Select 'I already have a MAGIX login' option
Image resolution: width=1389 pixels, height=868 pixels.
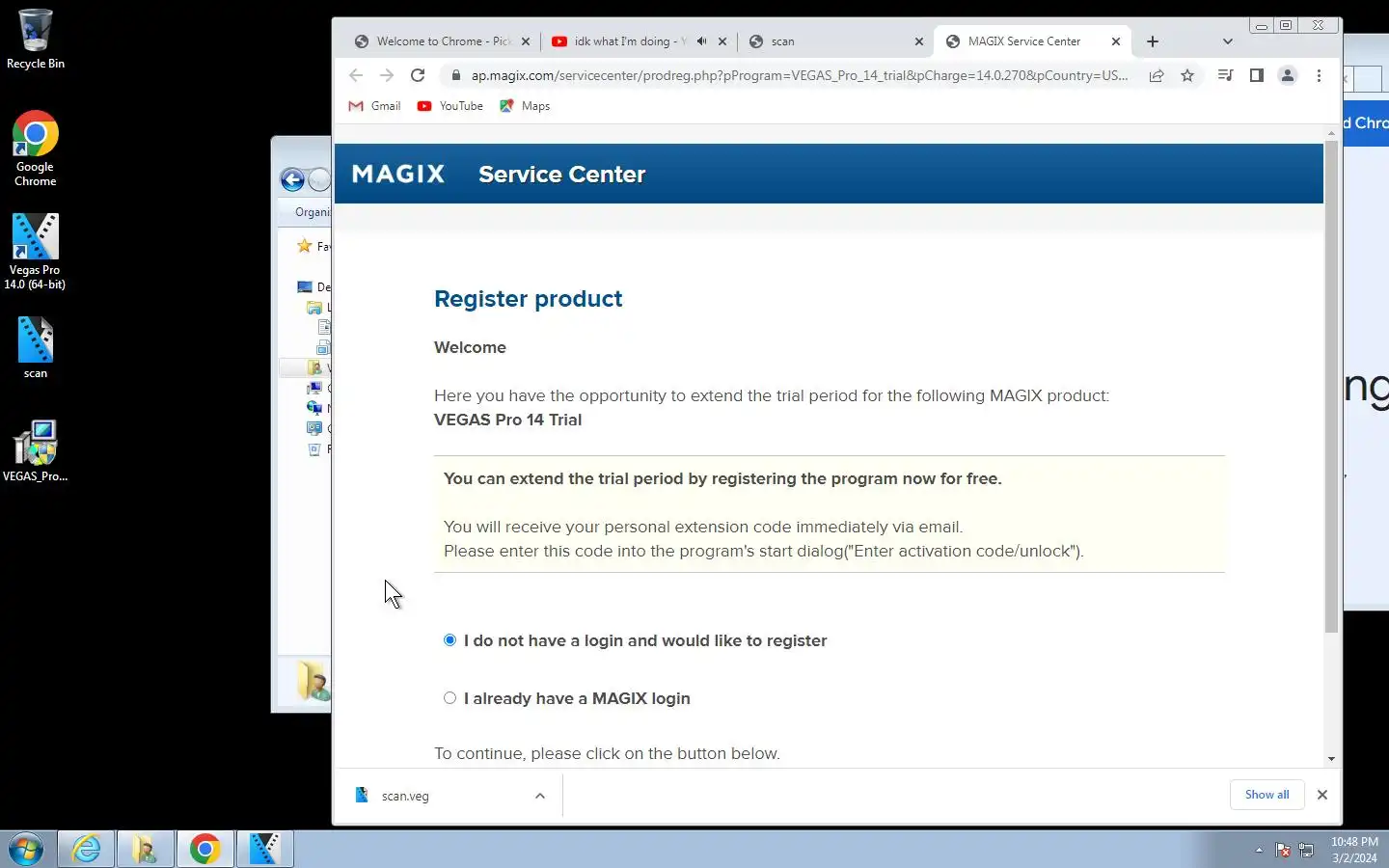coord(449,698)
